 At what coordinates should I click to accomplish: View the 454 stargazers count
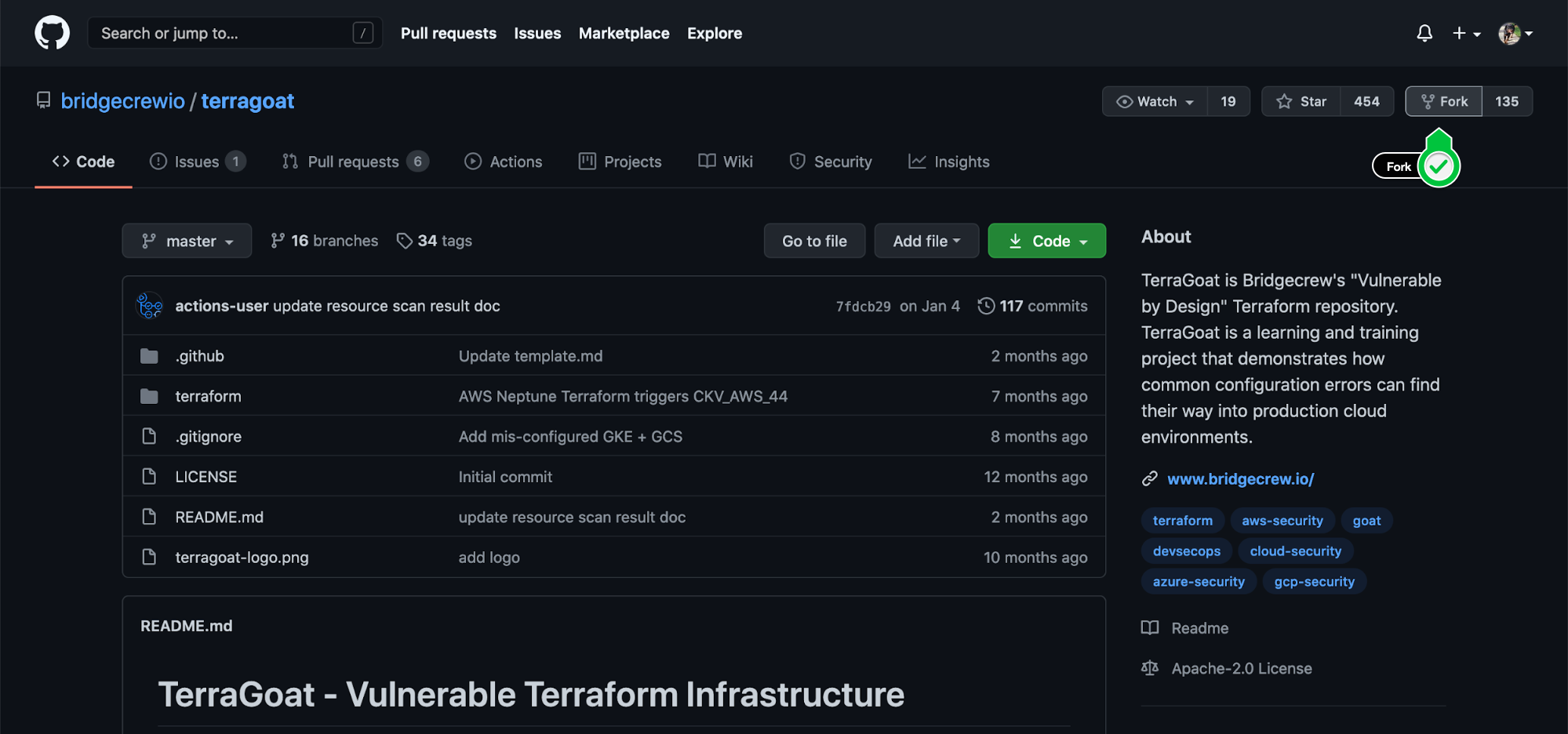point(1366,101)
